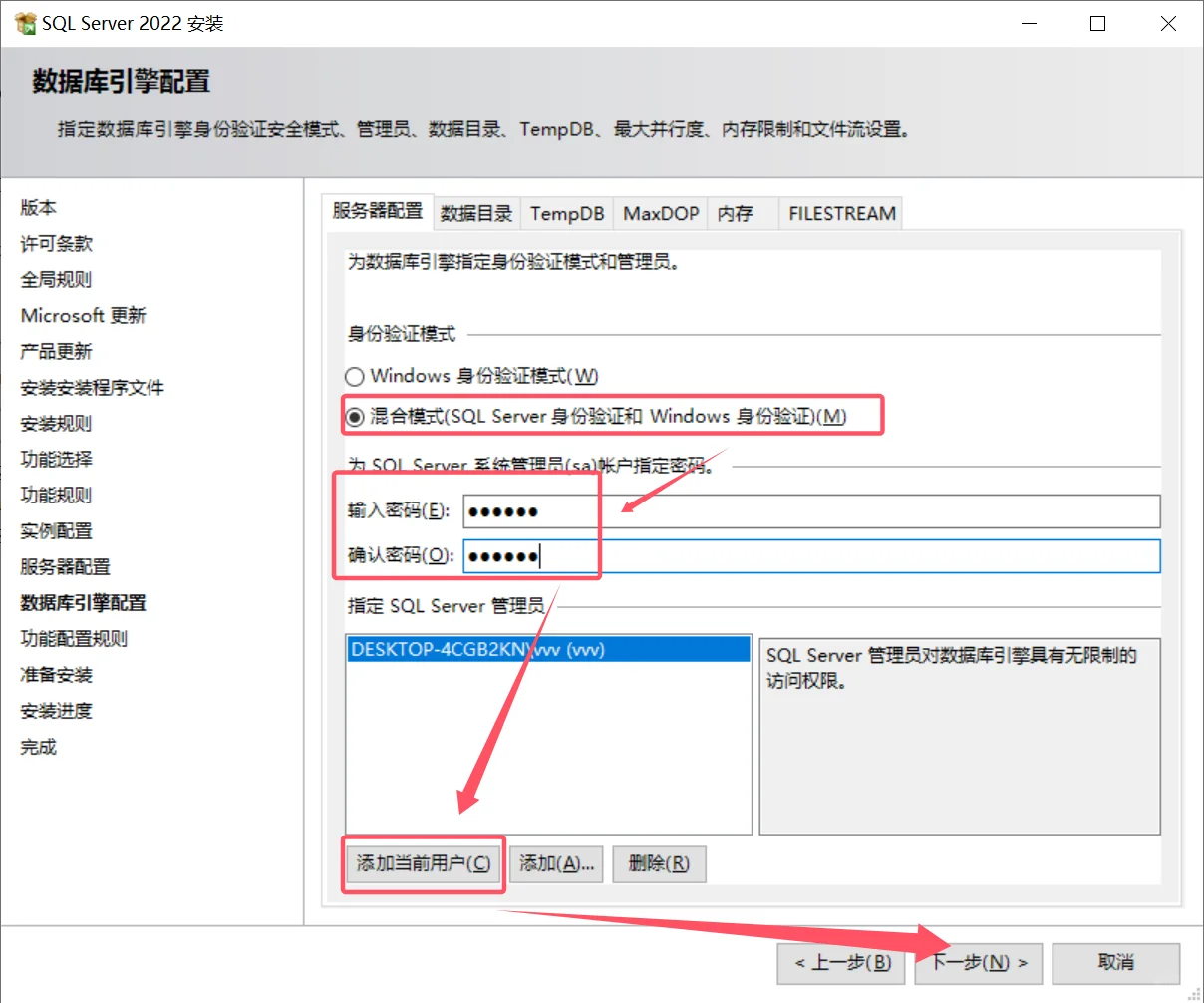Click the 添加当前用户 button

click(423, 863)
